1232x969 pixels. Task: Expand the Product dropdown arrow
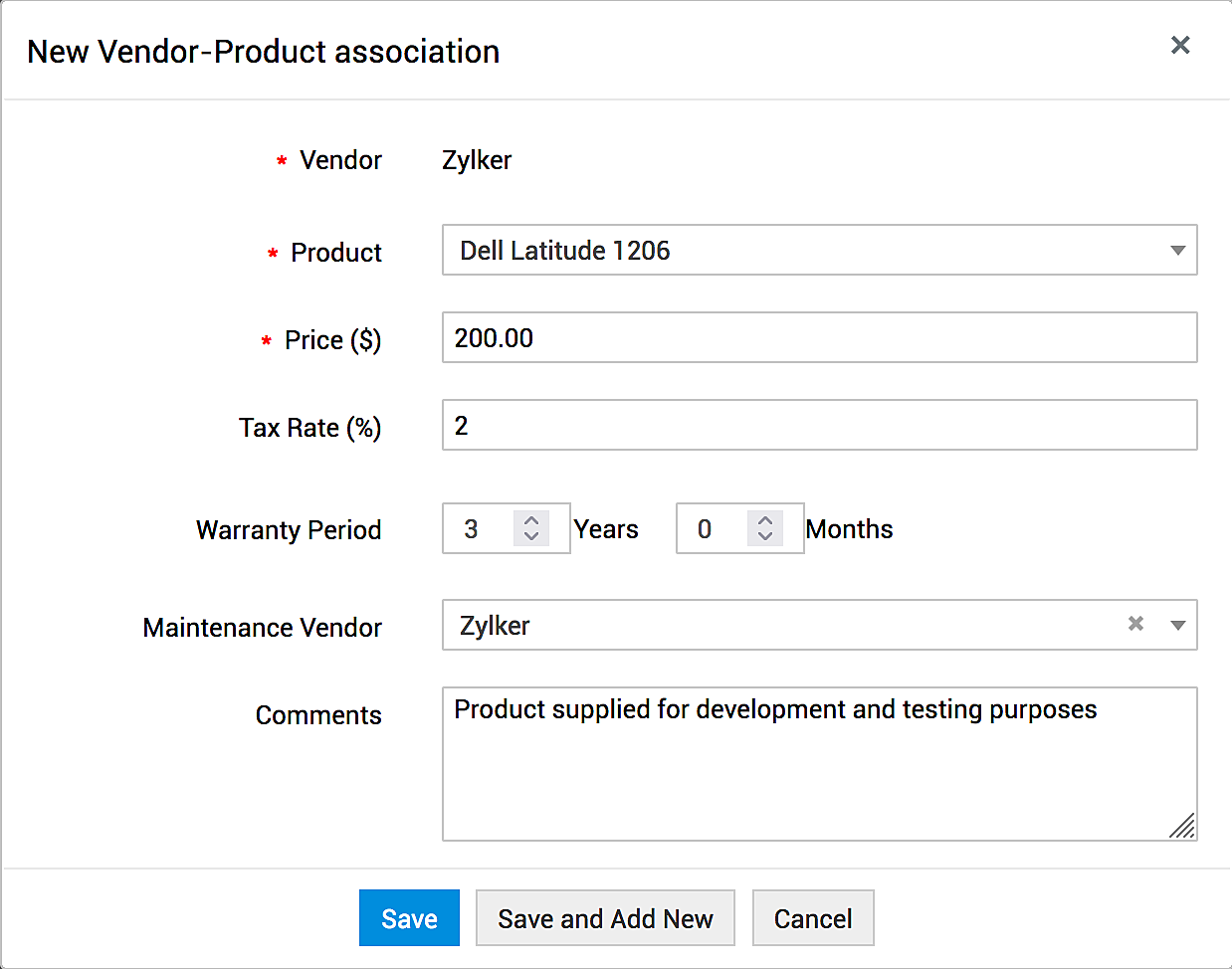(1177, 251)
